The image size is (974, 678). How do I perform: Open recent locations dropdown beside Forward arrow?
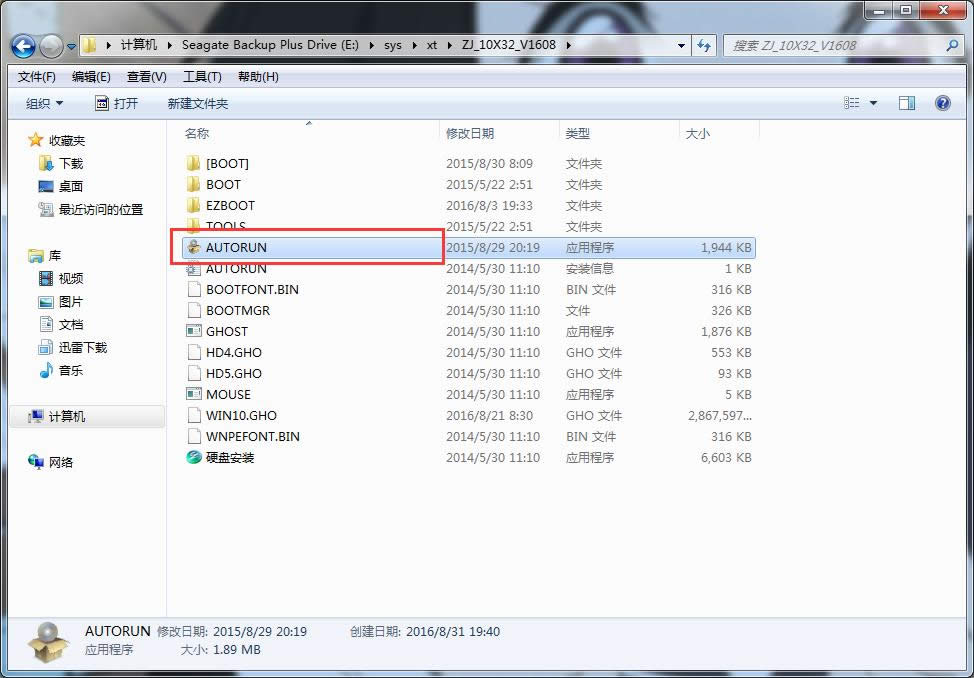tap(71, 46)
